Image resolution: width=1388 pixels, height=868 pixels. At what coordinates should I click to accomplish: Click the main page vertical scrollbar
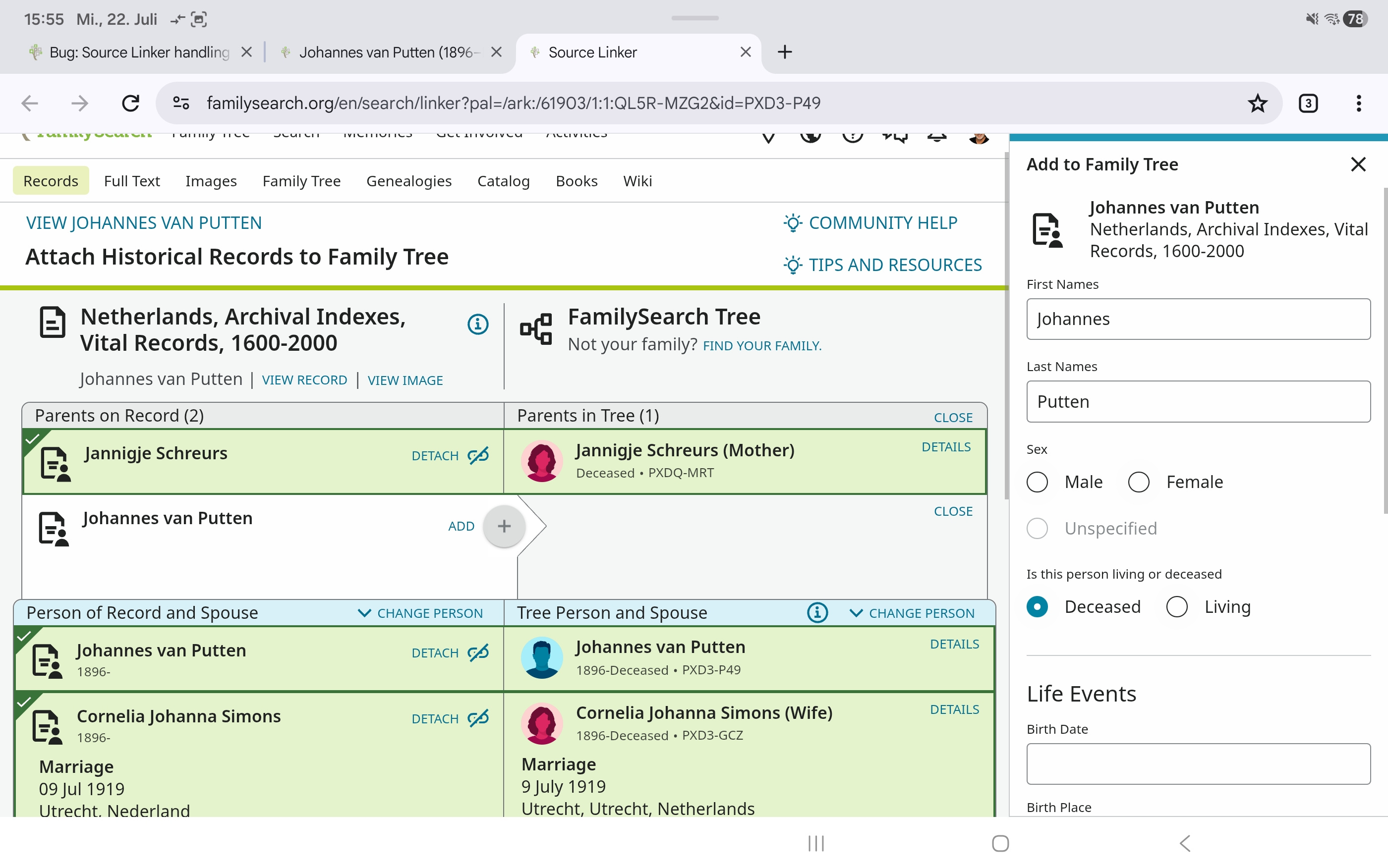(x=1006, y=326)
